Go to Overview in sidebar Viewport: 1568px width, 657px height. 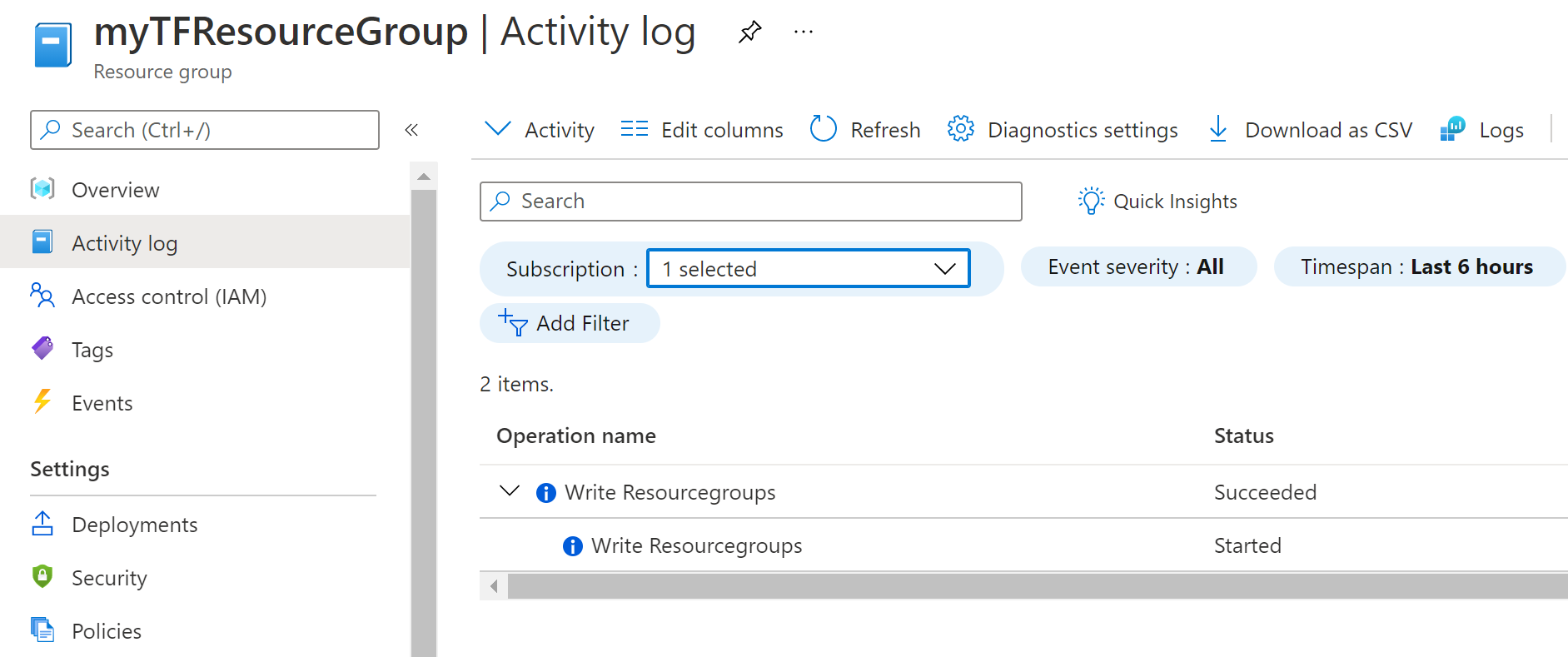click(115, 190)
